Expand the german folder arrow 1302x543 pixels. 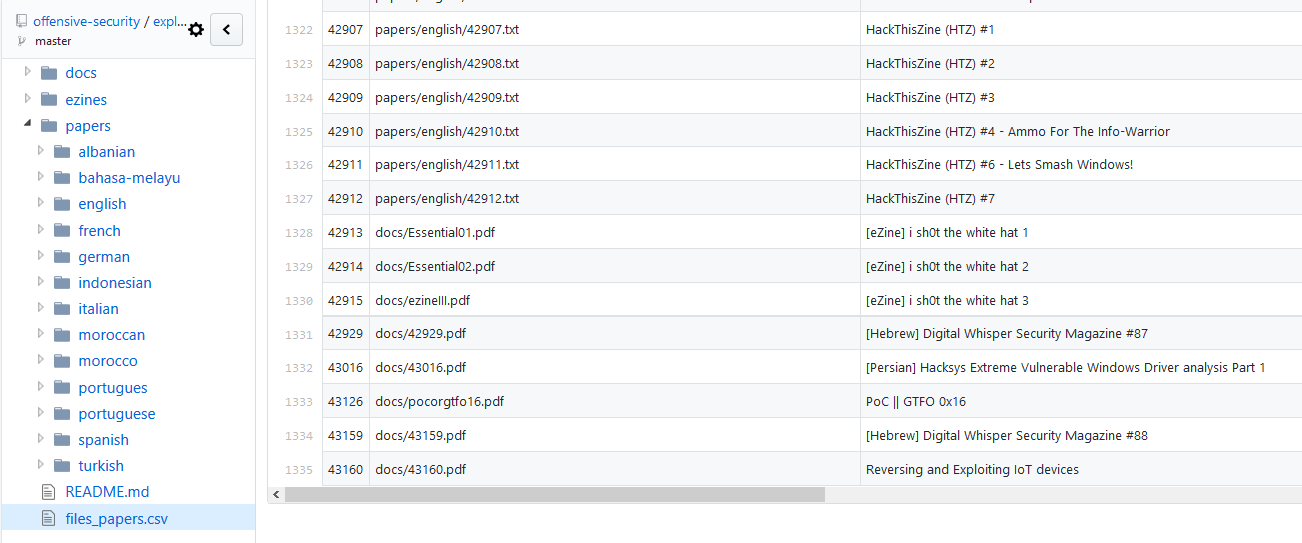(x=41, y=255)
